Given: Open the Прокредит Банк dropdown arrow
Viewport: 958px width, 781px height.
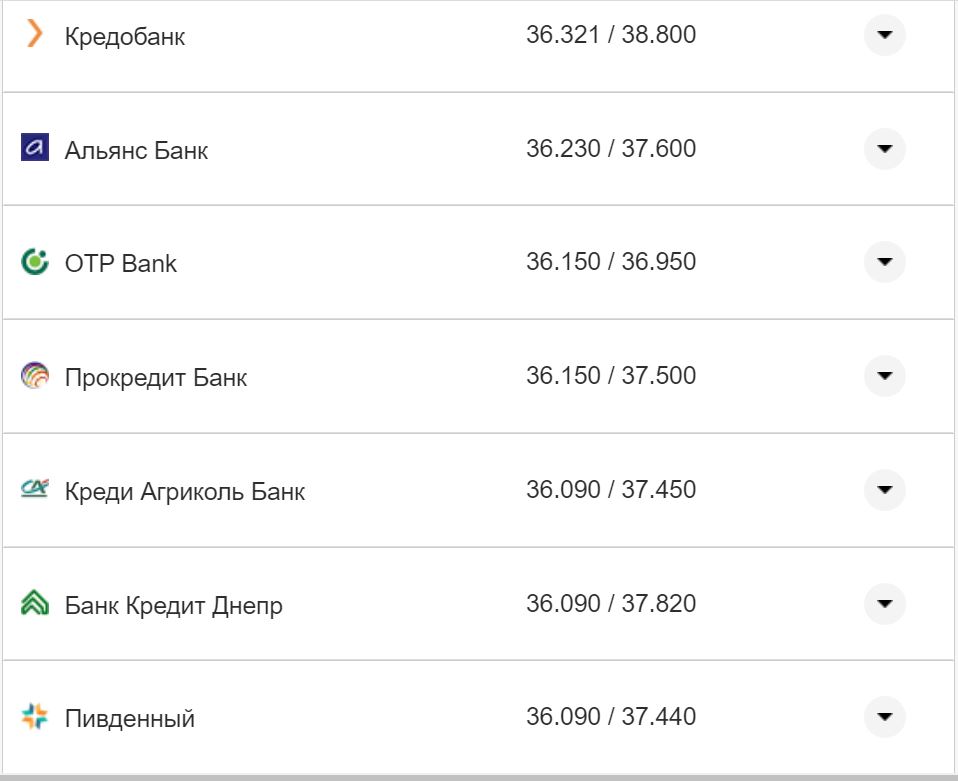Looking at the screenshot, I should [884, 377].
